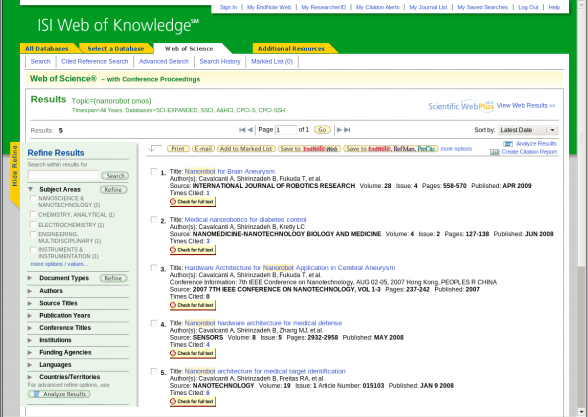The image size is (588, 417).
Task: Click Hide Refine side tab
Action: [x=15, y=175]
